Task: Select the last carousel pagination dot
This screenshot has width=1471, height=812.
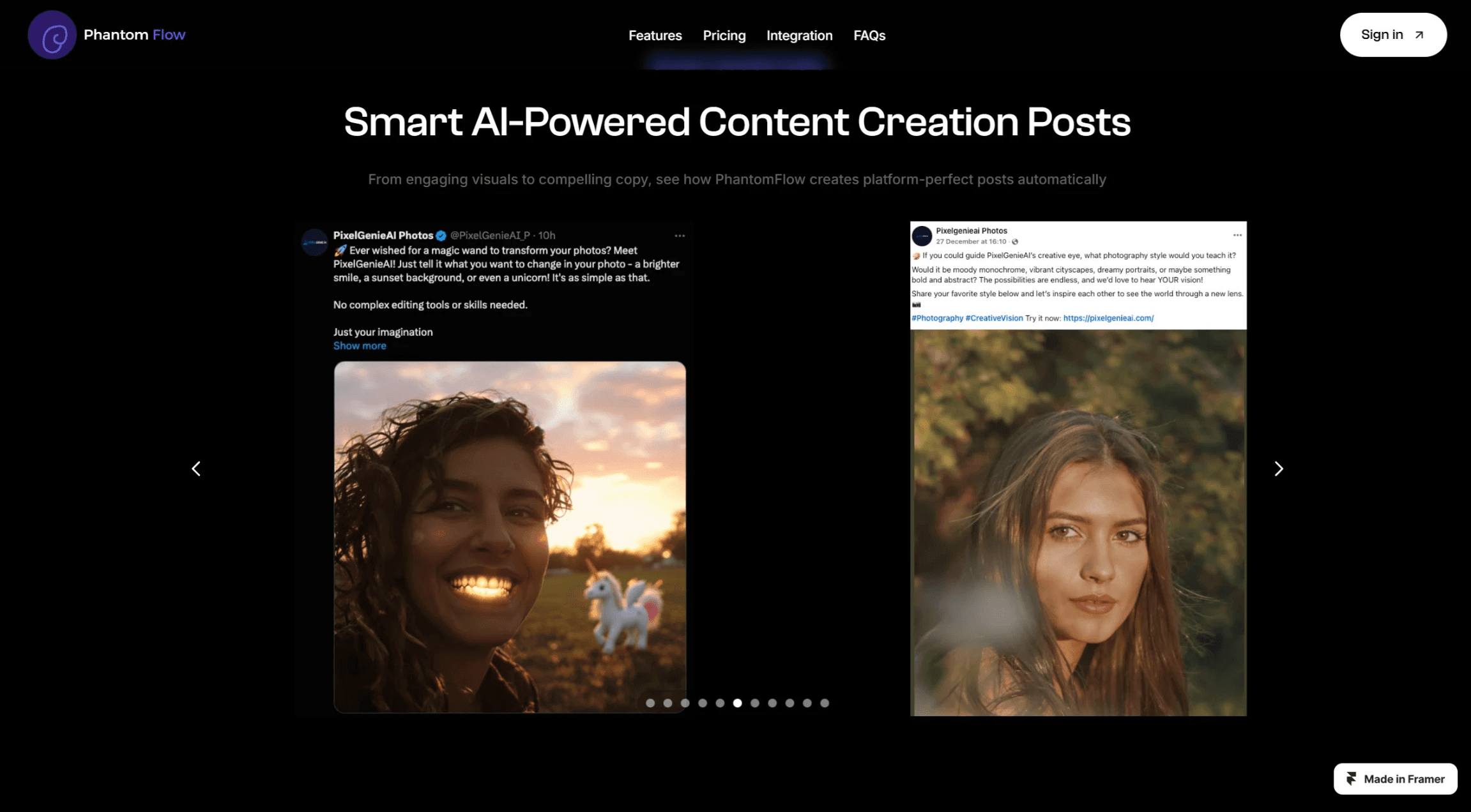Action: pyautogui.click(x=825, y=703)
